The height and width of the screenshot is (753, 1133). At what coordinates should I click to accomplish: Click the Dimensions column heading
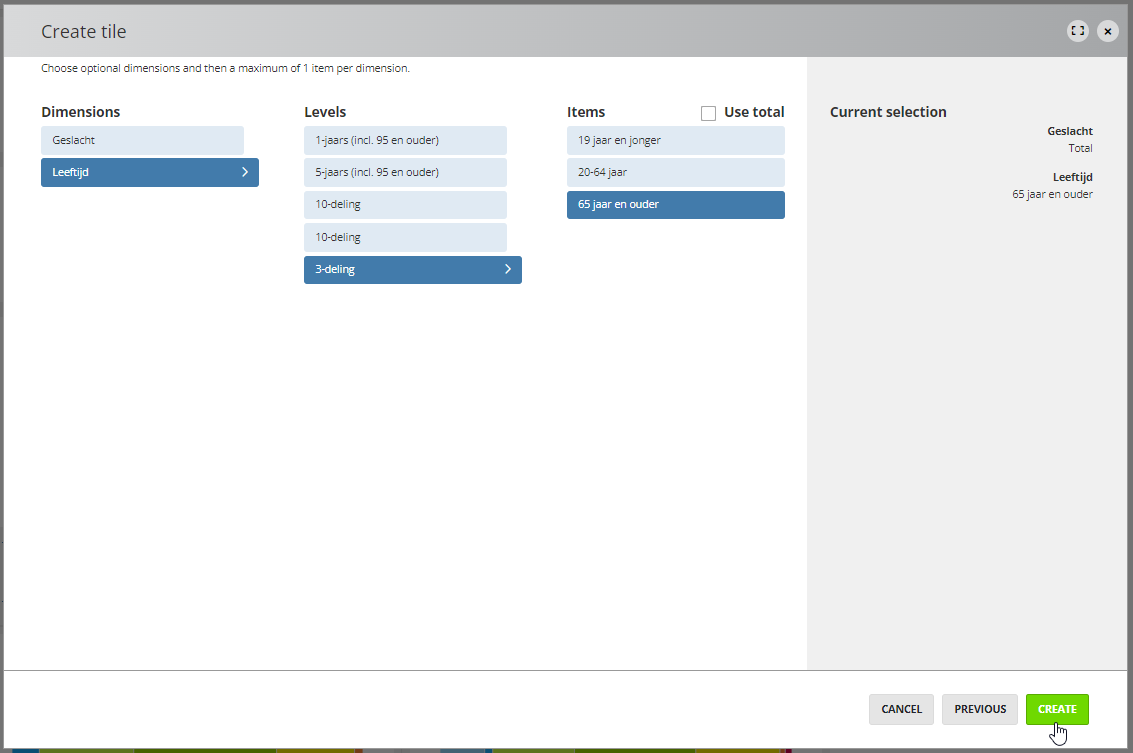click(80, 112)
